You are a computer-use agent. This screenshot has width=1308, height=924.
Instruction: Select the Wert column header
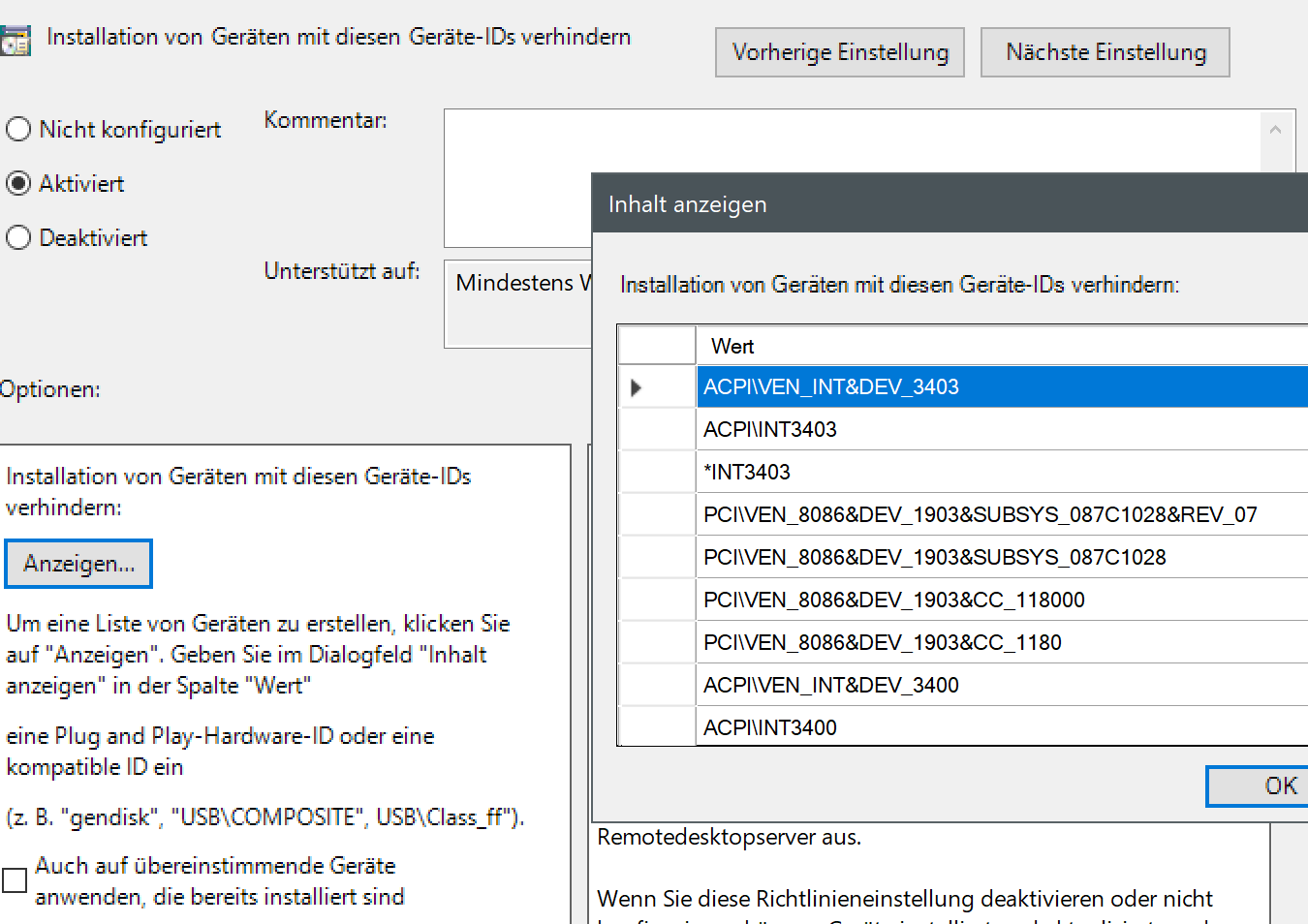pyautogui.click(x=1002, y=346)
